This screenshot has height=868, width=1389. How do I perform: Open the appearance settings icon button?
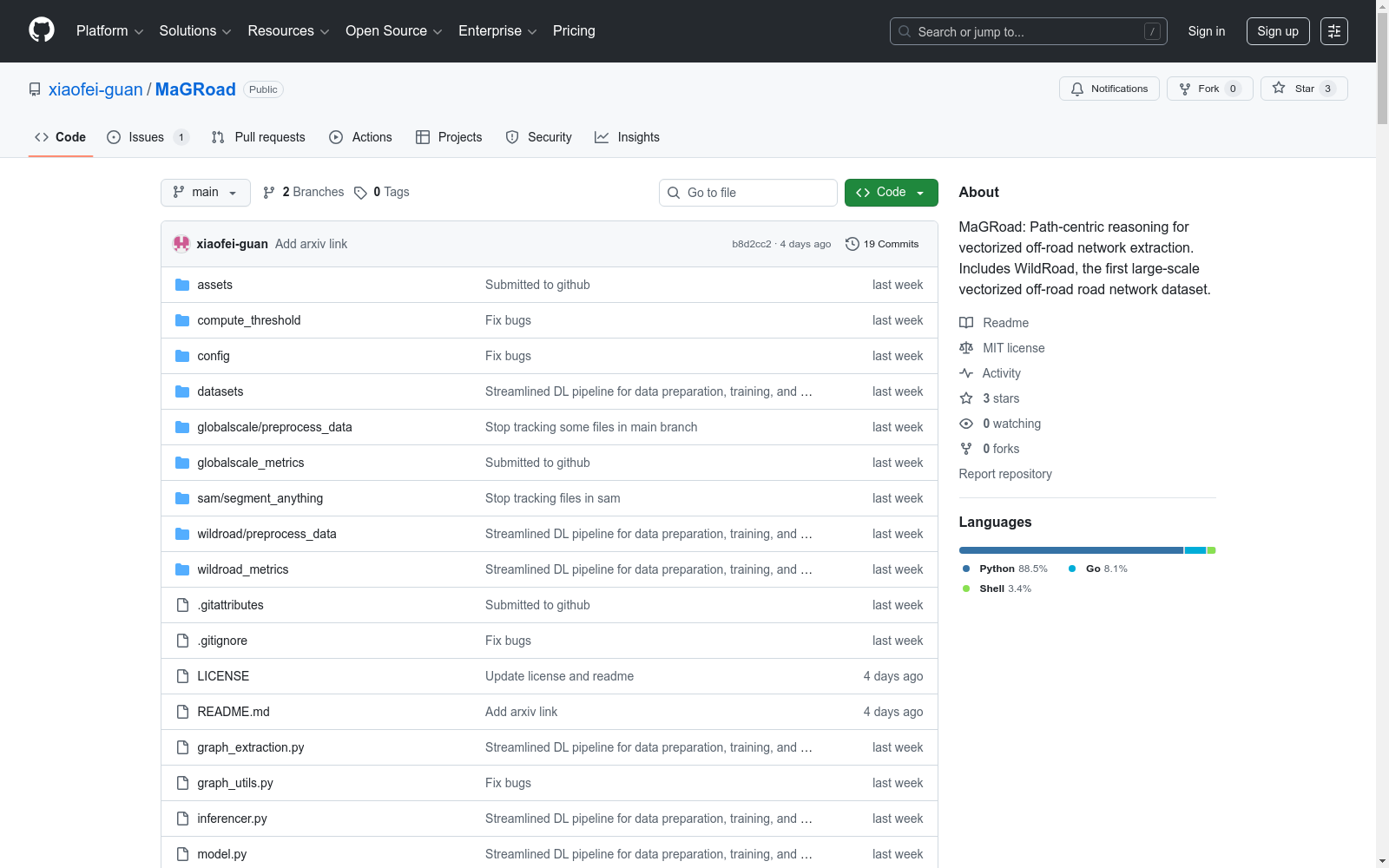pyautogui.click(x=1334, y=31)
